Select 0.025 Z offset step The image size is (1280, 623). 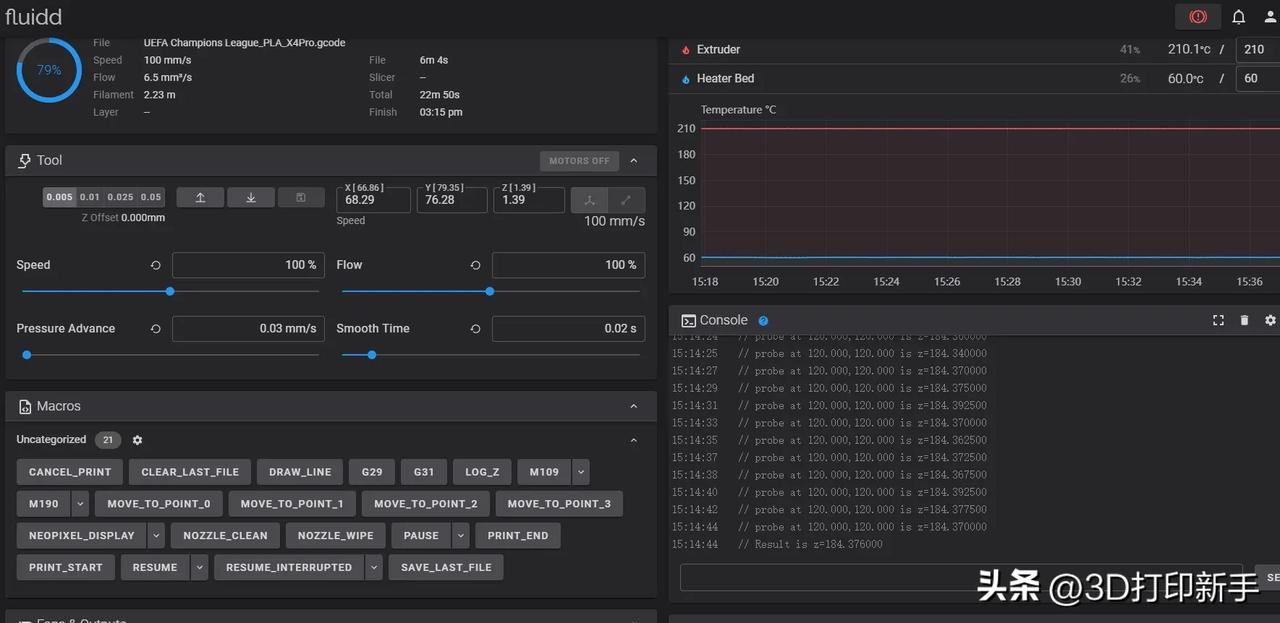(121, 197)
